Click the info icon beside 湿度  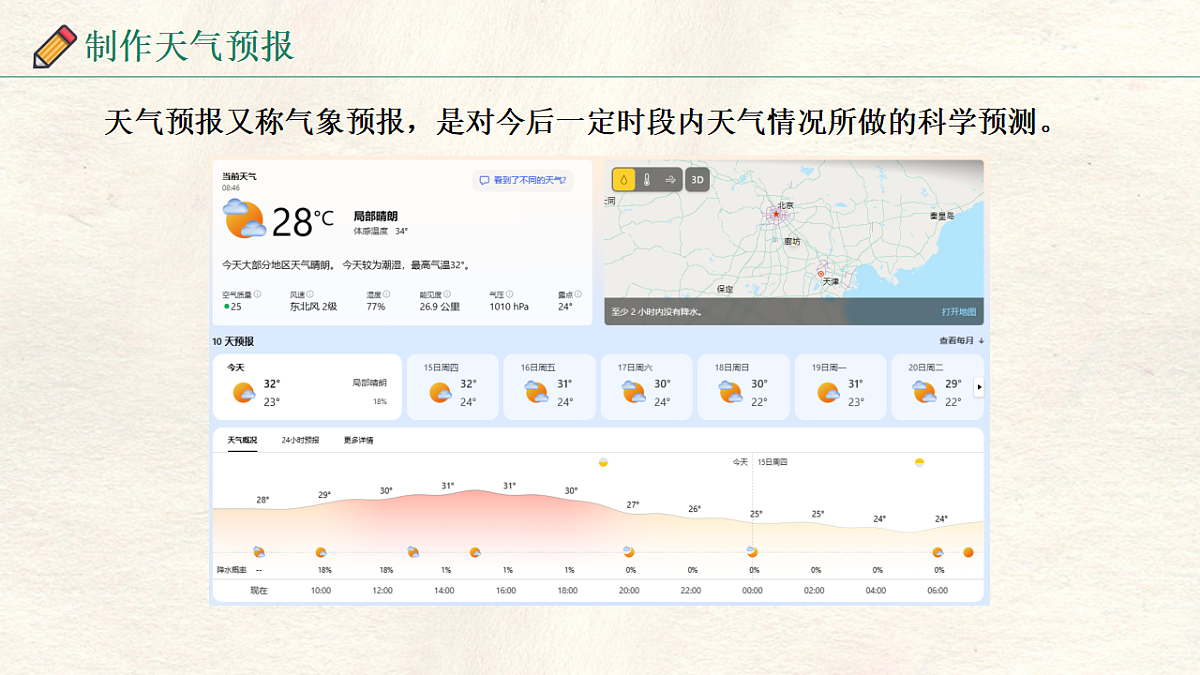pyautogui.click(x=387, y=295)
